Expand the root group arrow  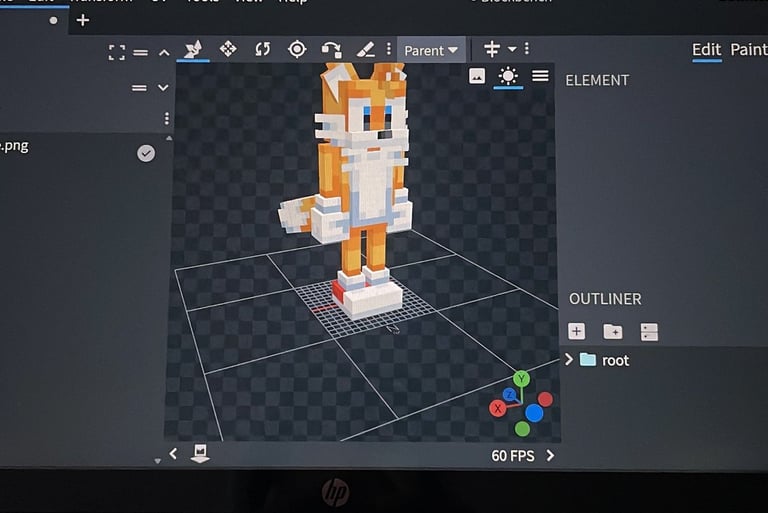click(569, 360)
